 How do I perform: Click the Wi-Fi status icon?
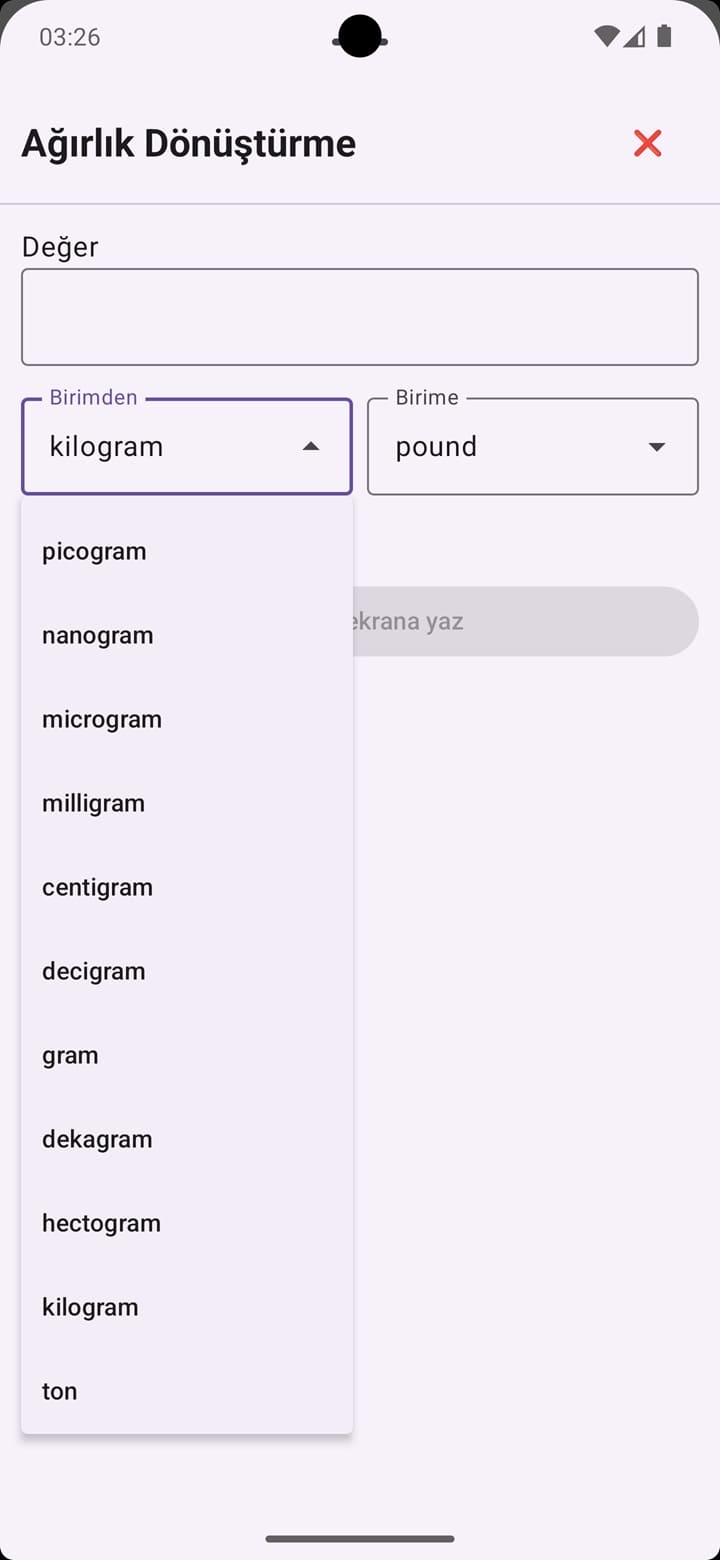click(605, 36)
